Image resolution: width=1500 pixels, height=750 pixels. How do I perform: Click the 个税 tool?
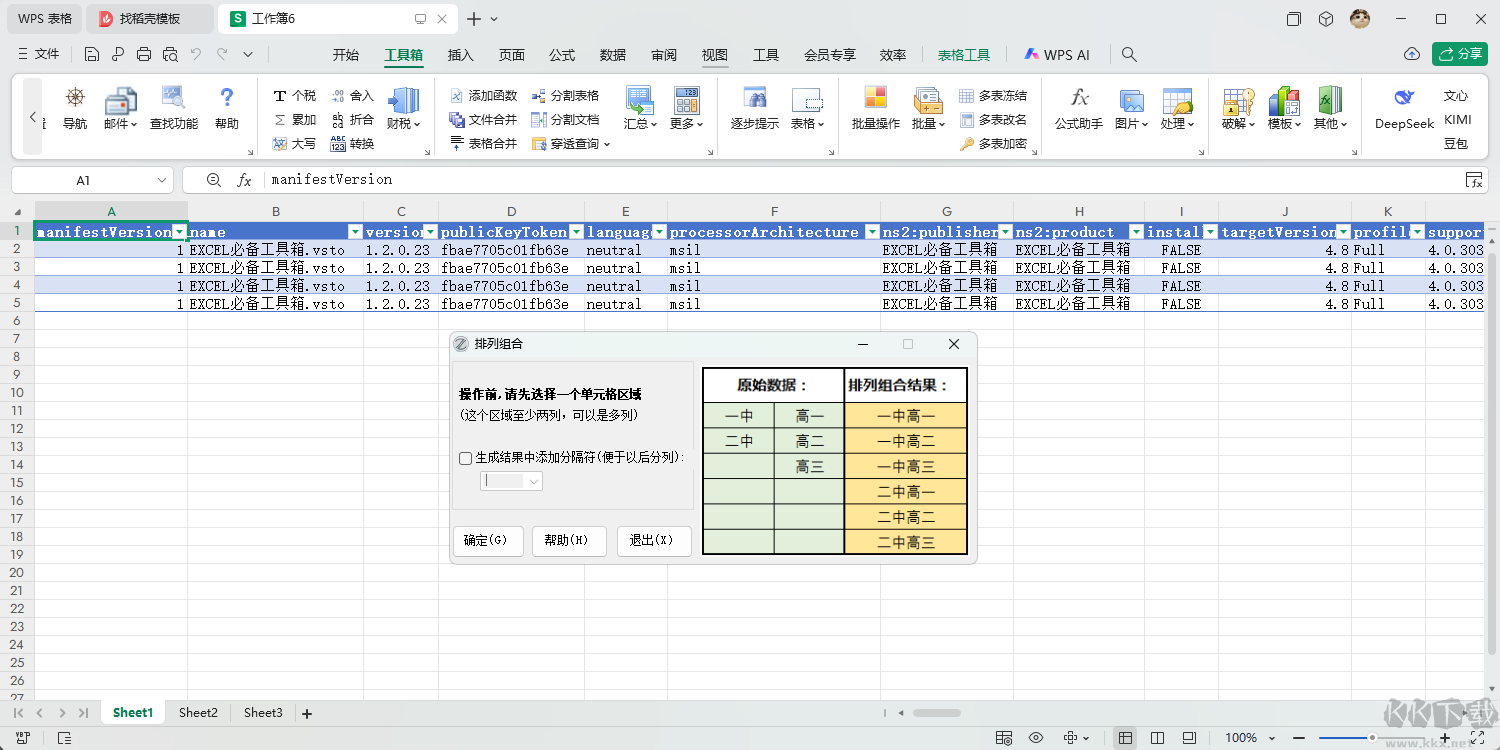click(x=294, y=96)
